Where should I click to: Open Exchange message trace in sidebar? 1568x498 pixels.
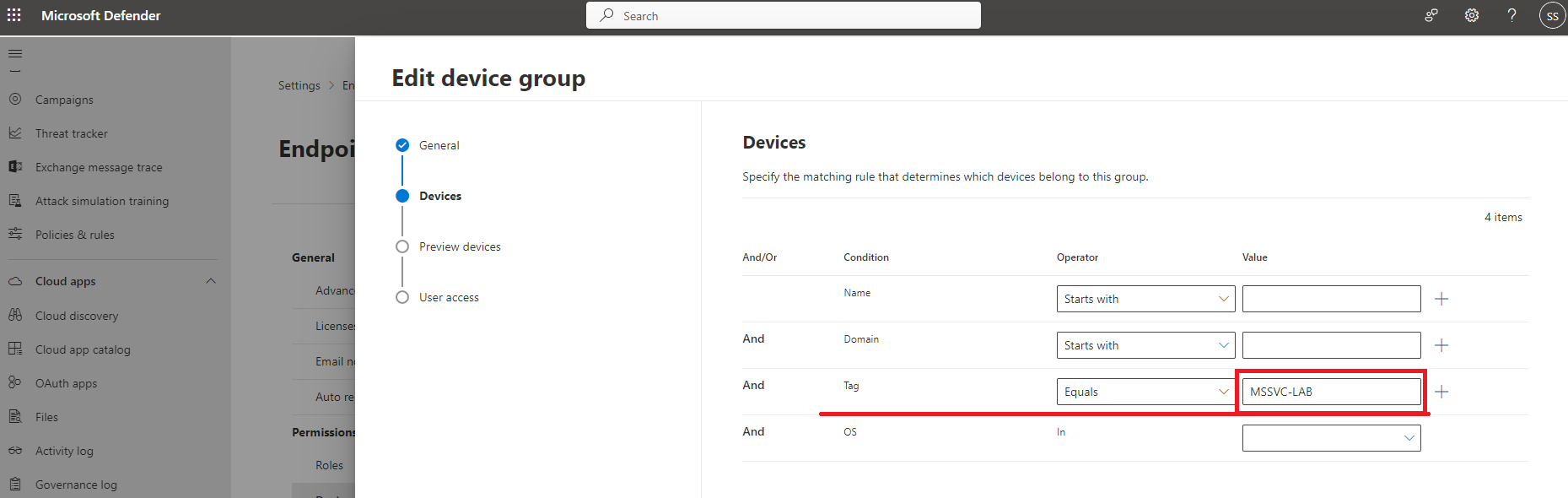point(99,167)
